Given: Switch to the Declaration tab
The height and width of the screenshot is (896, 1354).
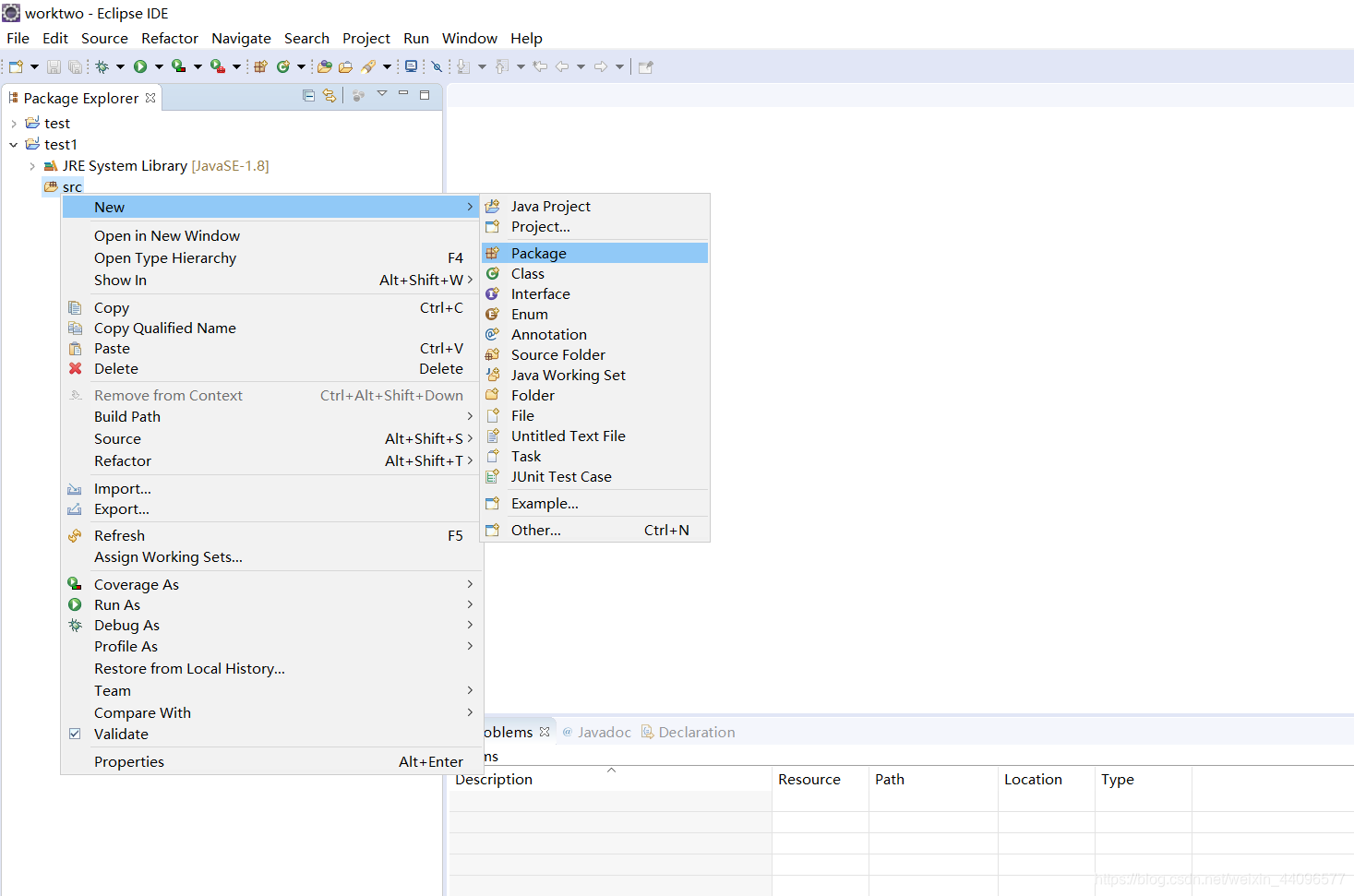Looking at the screenshot, I should pyautogui.click(x=688, y=733).
